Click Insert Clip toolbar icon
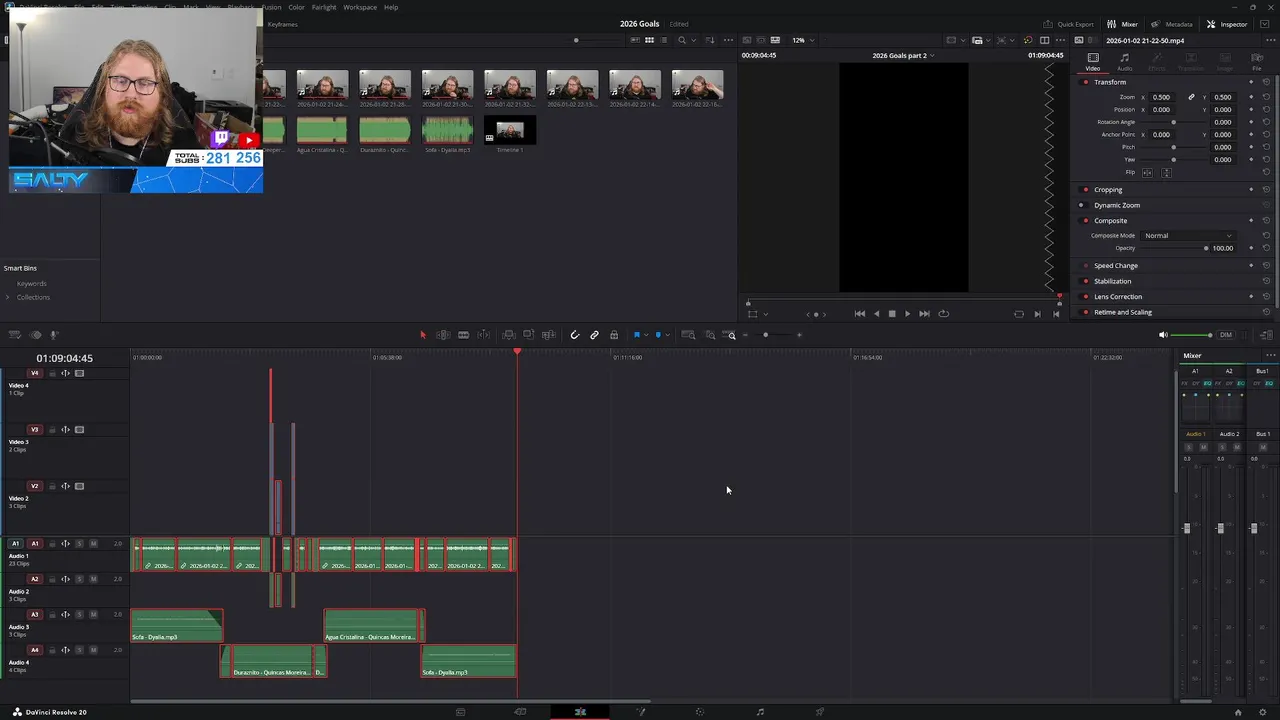The width and height of the screenshot is (1280, 720). pos(508,335)
